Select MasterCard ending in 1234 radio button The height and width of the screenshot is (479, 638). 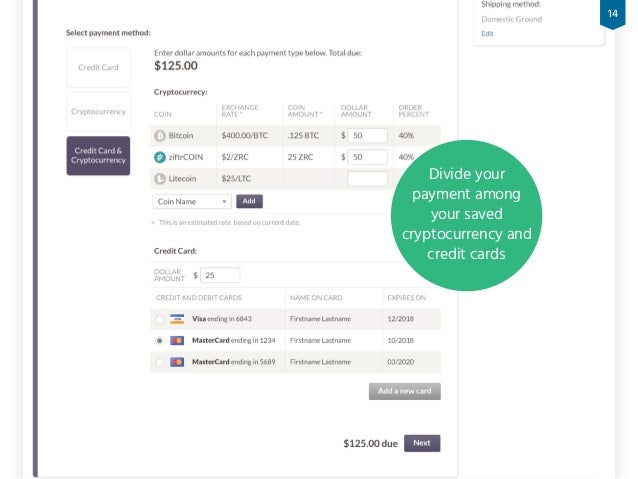tap(160, 341)
